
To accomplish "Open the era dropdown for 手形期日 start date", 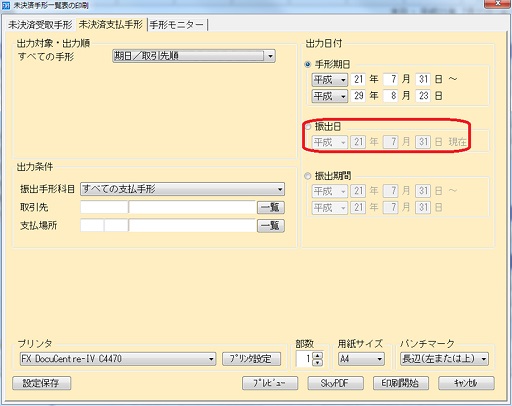I will coord(330,80).
